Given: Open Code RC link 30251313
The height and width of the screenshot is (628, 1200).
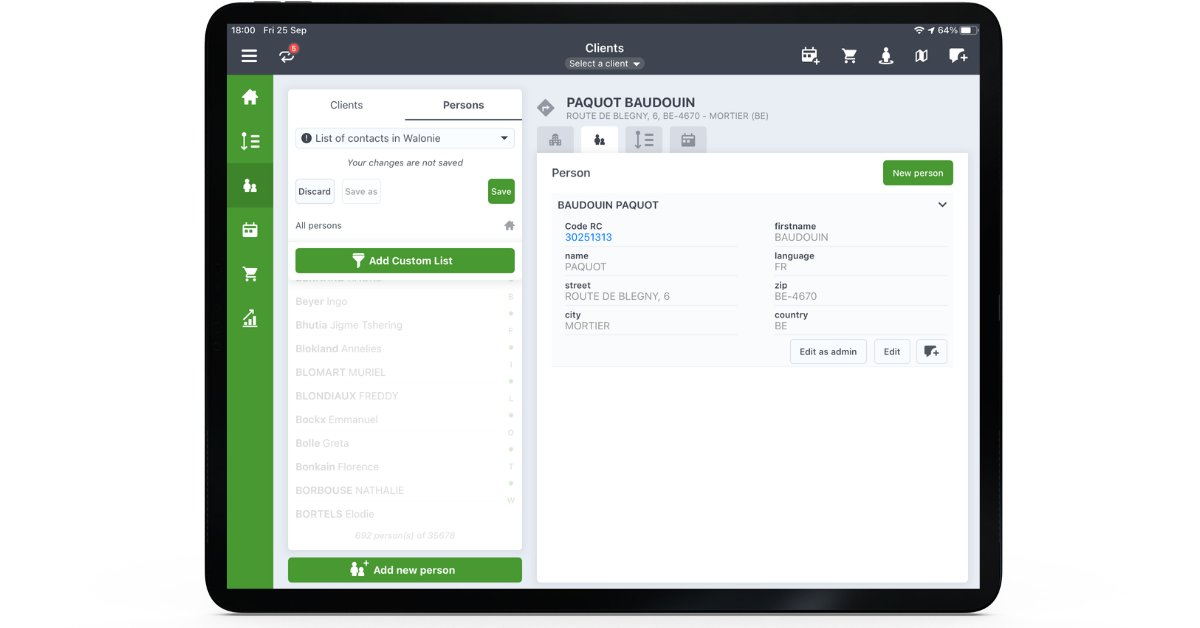Looking at the screenshot, I should point(588,238).
